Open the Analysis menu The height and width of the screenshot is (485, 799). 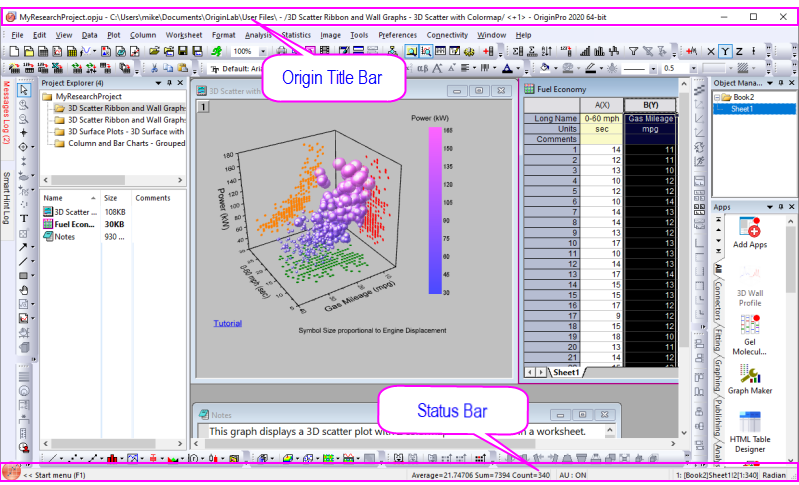(x=258, y=35)
